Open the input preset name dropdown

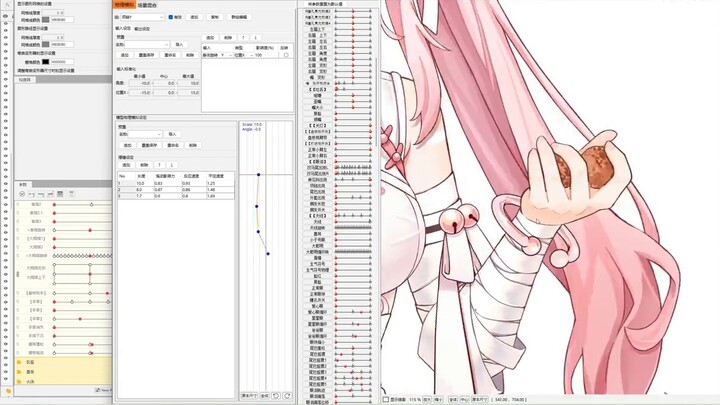147,45
